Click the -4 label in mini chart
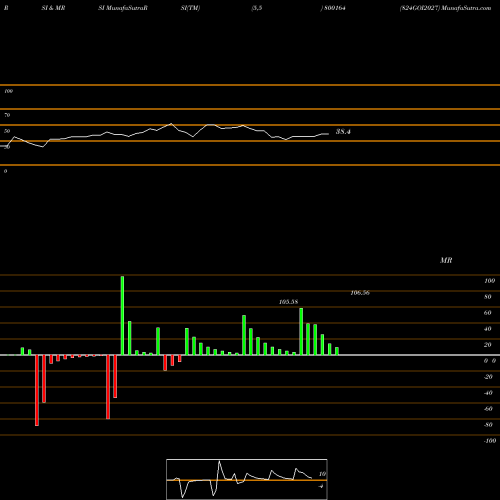The width and height of the screenshot is (500, 500). (321, 486)
